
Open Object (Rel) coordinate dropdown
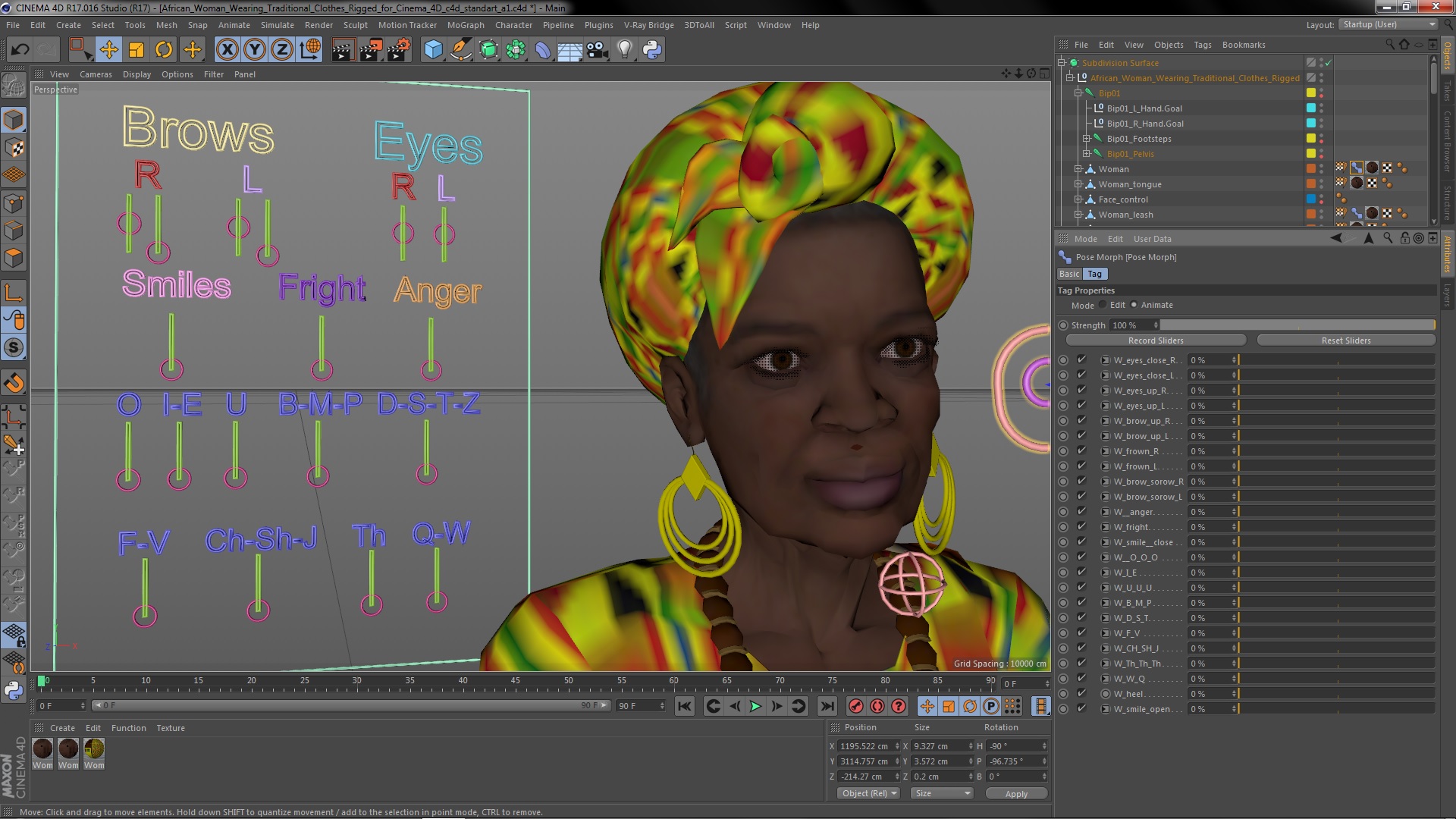tap(868, 793)
